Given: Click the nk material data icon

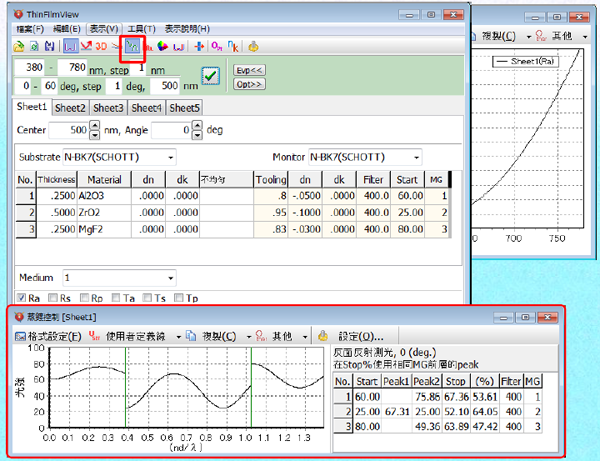Looking at the screenshot, I should [x=233, y=46].
